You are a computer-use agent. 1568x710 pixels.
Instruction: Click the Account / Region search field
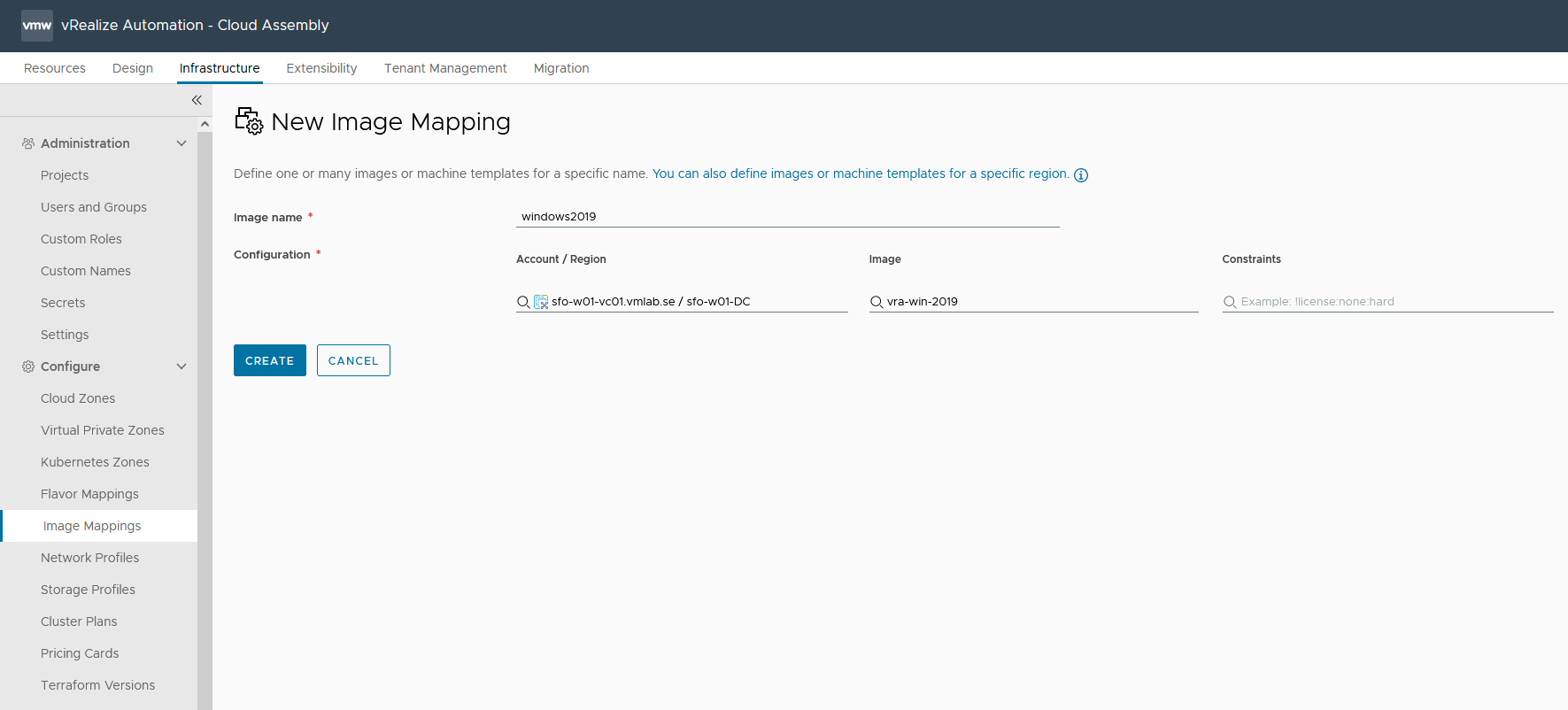pyautogui.click(x=682, y=302)
